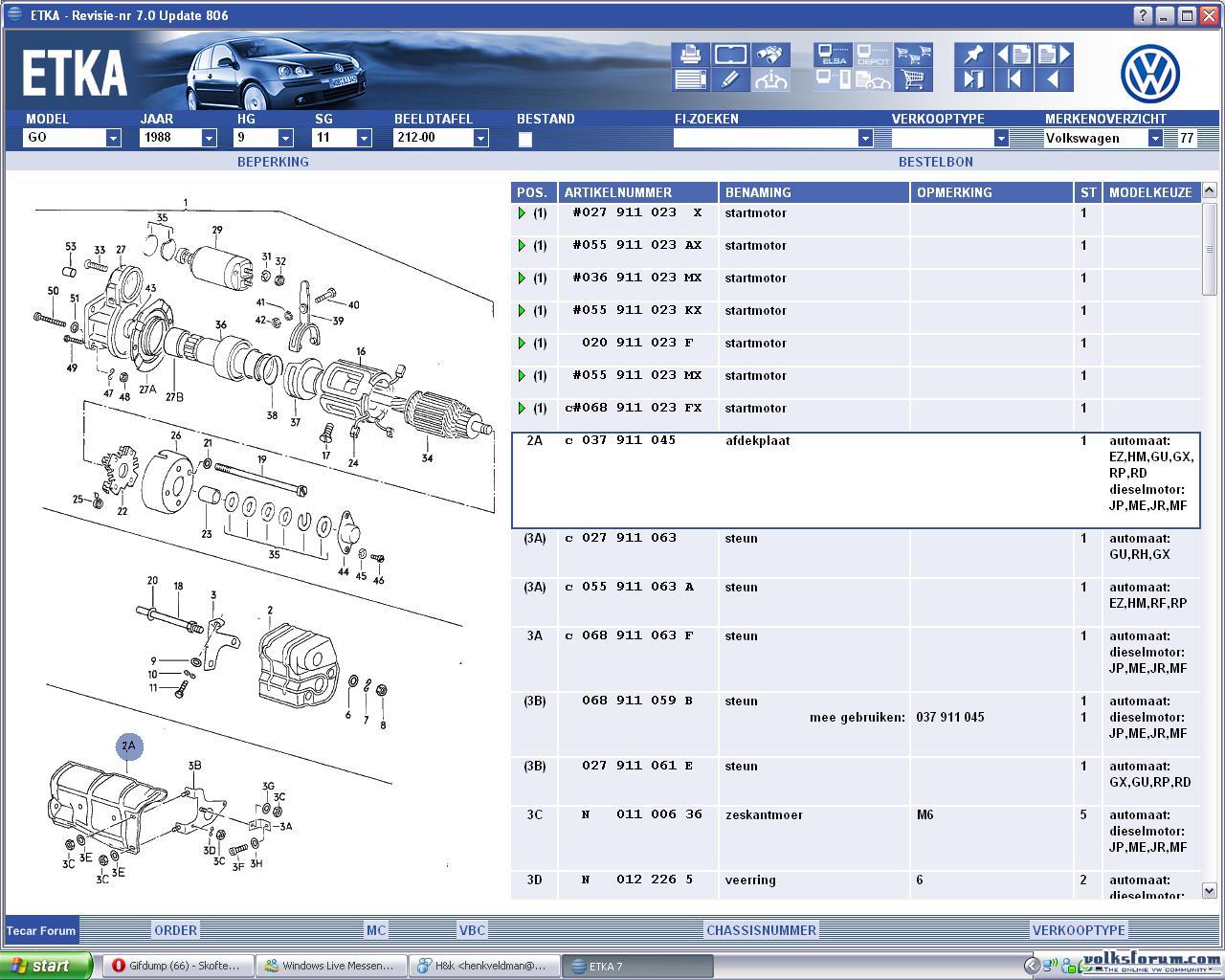Expand the row for 020 911 023 F
This screenshot has height=980, width=1225.
(x=522, y=344)
